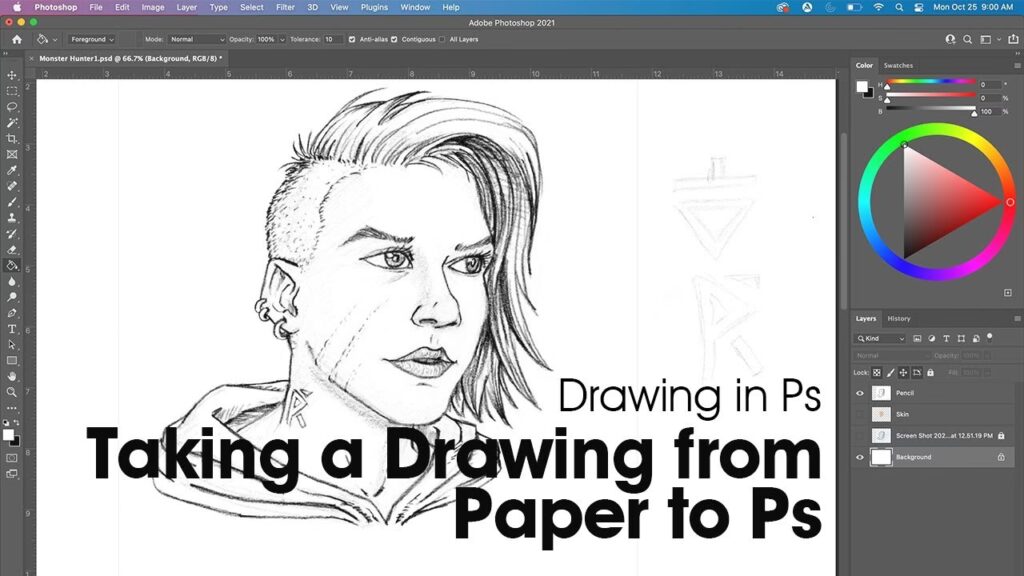This screenshot has width=1024, height=576.
Task: Uncheck the Anti-alias checkbox
Action: coord(352,39)
